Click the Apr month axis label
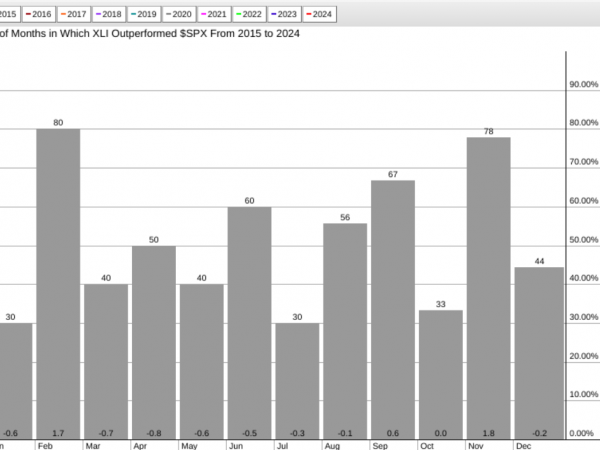Image resolution: width=600 pixels, height=450 pixels. [140, 446]
